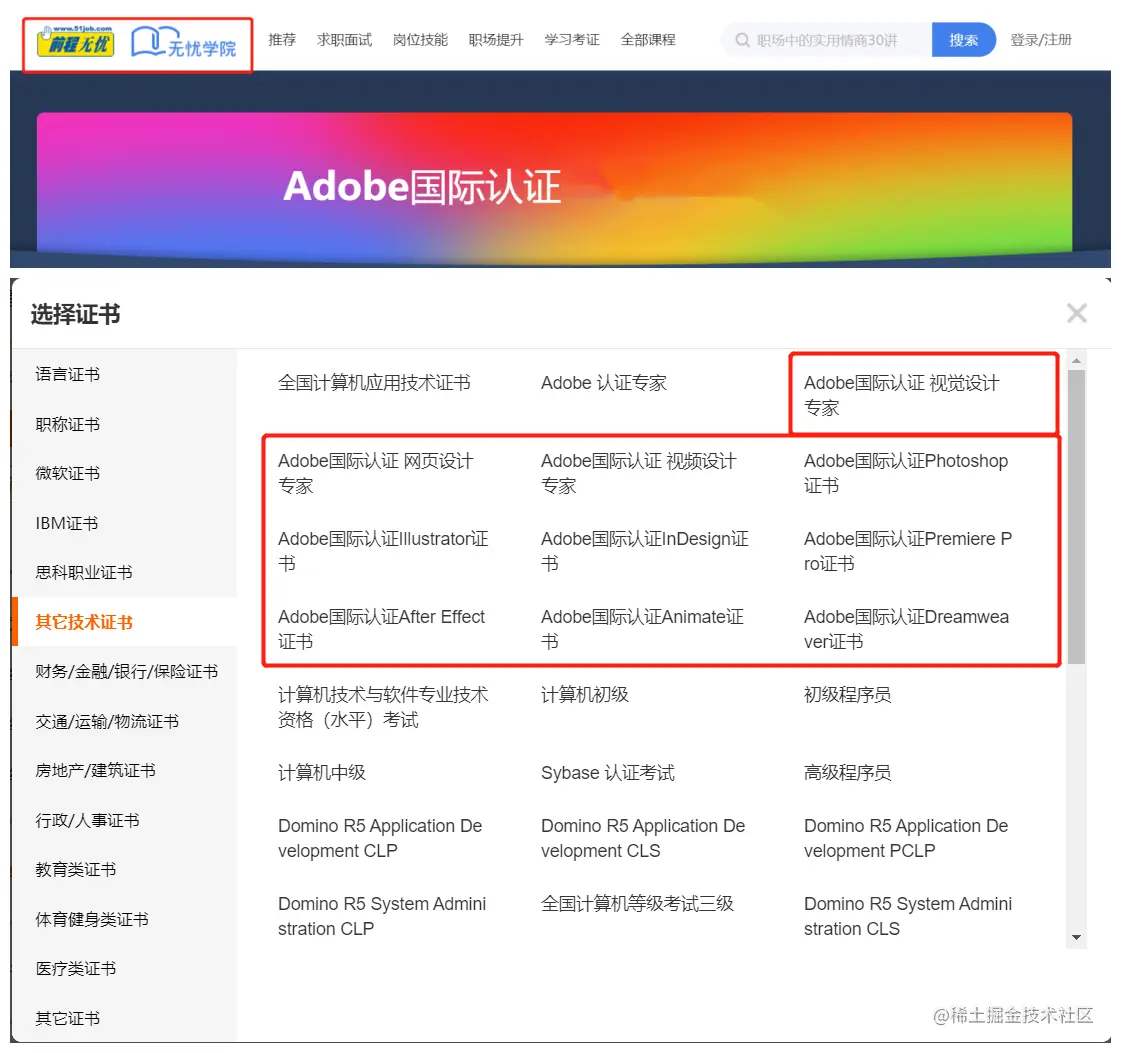This screenshot has height=1053, width=1121.
Task: Click the Adobe国际认证 banner
Action: click(x=554, y=182)
